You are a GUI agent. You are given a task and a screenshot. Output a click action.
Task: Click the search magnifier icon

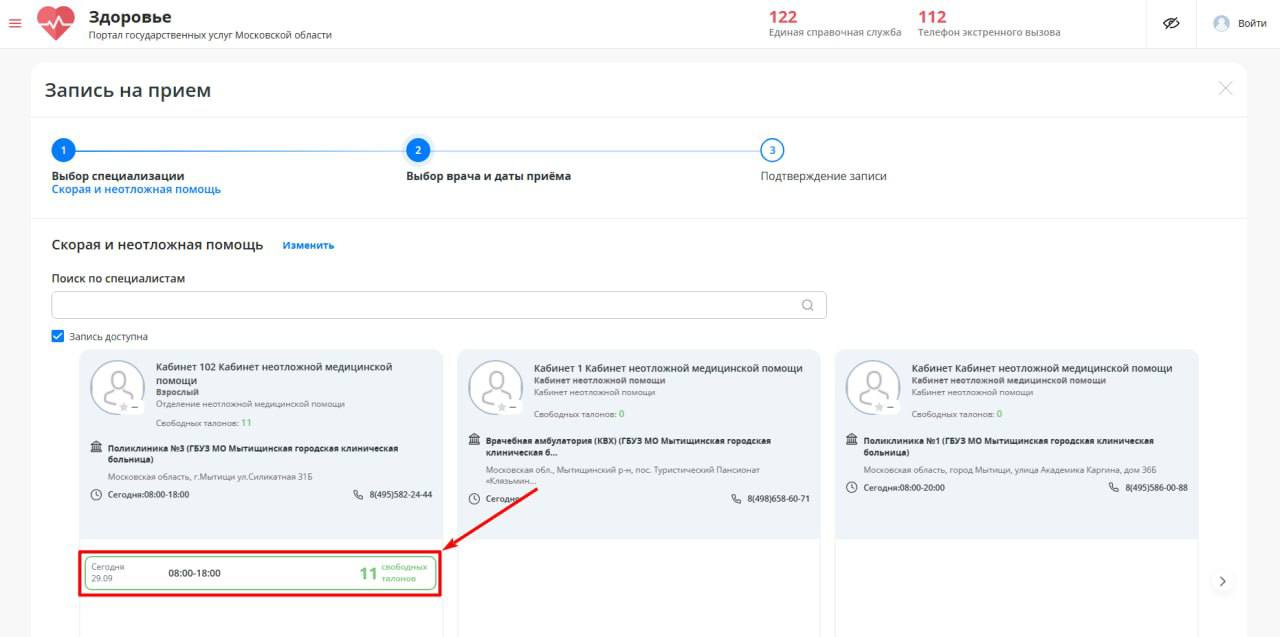click(x=807, y=306)
